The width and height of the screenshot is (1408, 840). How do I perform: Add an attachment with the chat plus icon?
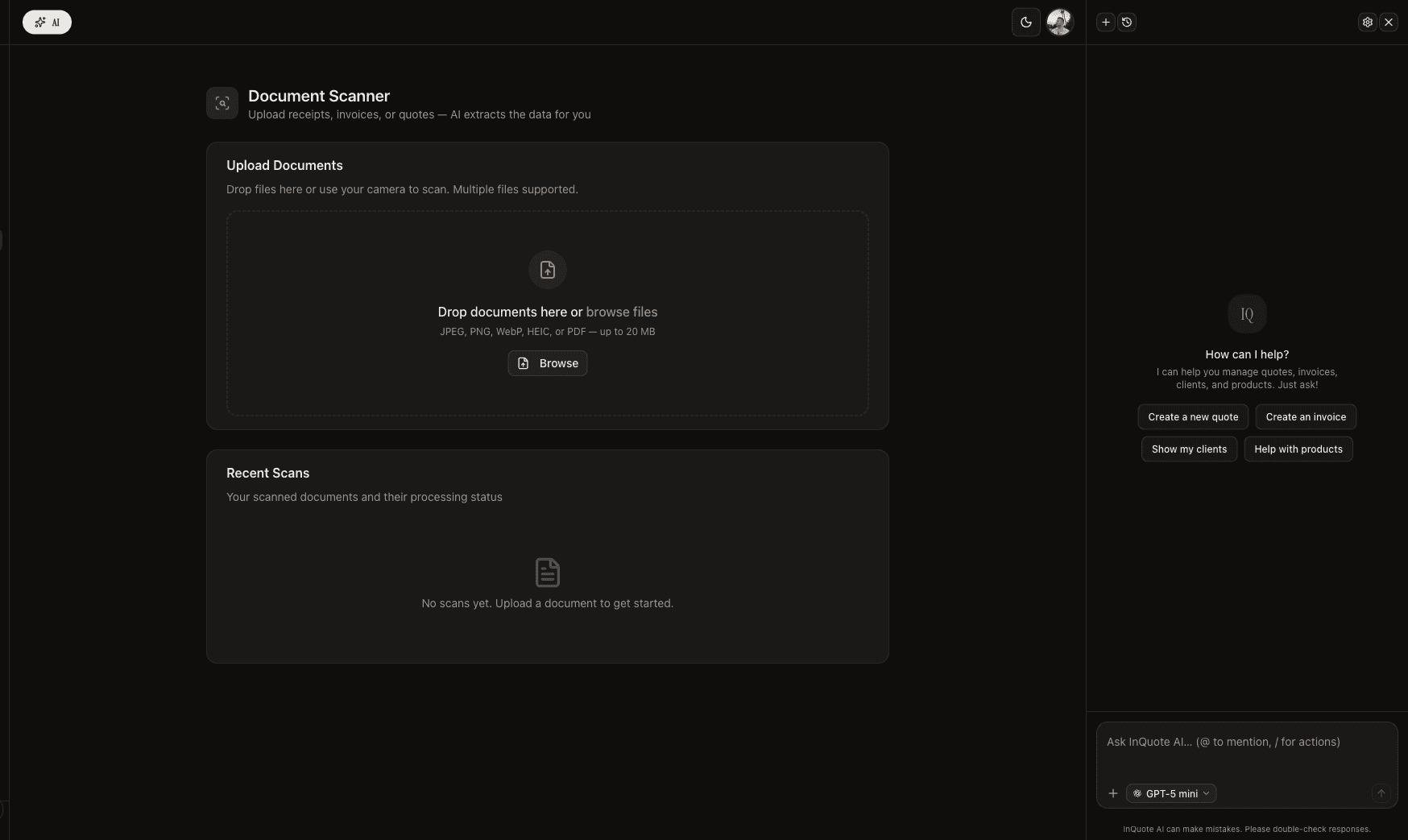pyautogui.click(x=1113, y=793)
